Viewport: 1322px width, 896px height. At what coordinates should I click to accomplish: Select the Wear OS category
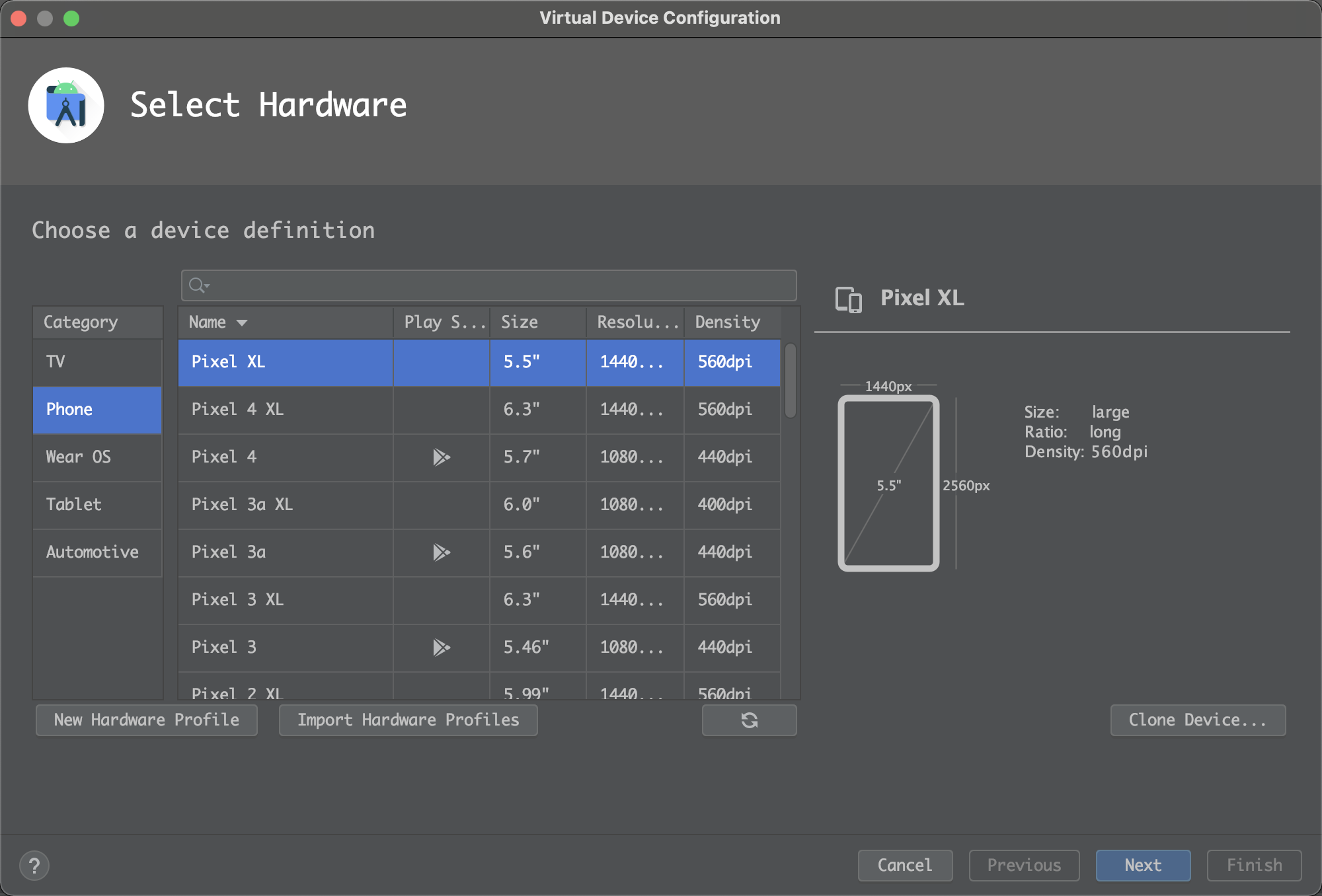[97, 457]
